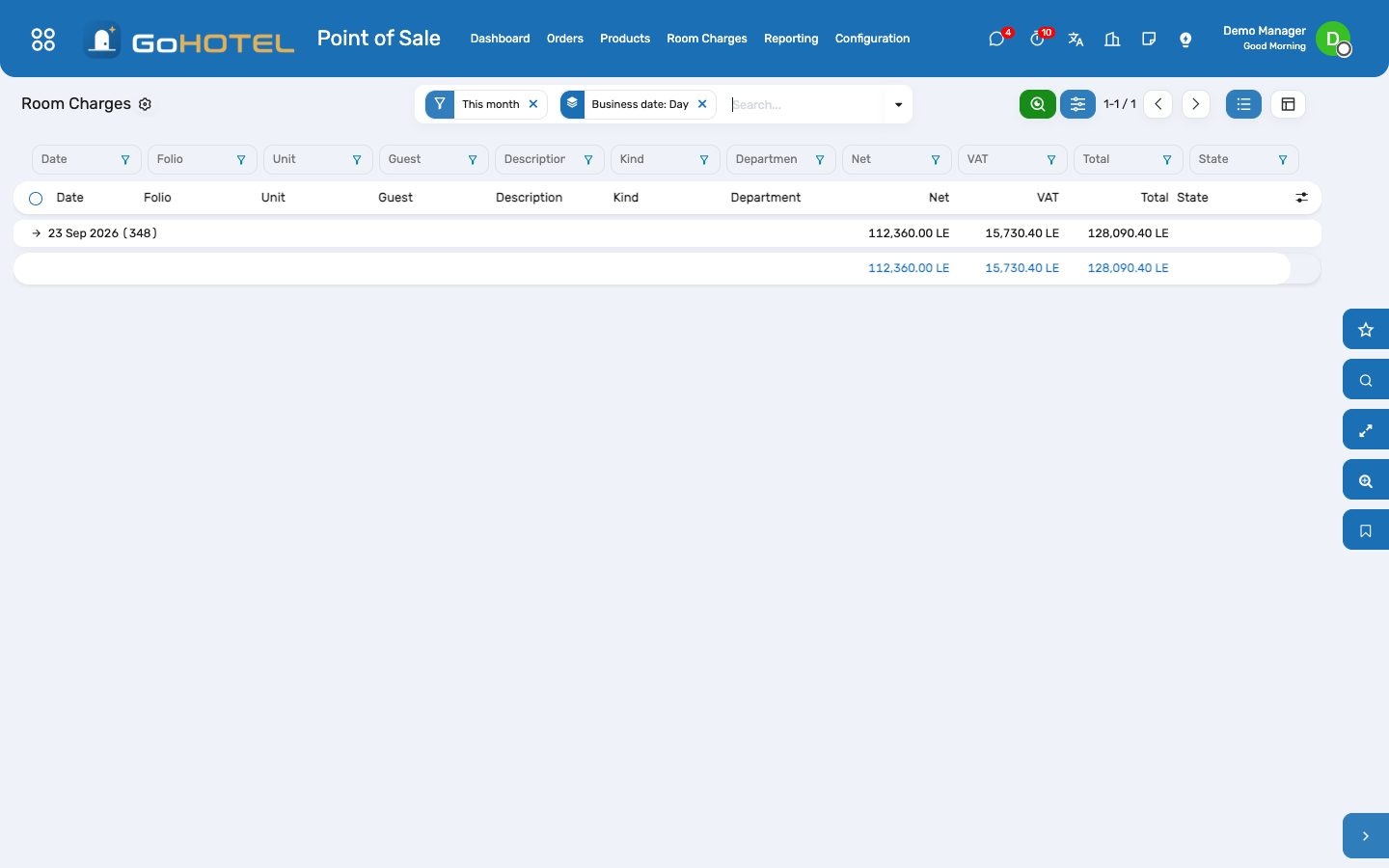Expand the 23 Sep 2026 group row

tap(95, 233)
